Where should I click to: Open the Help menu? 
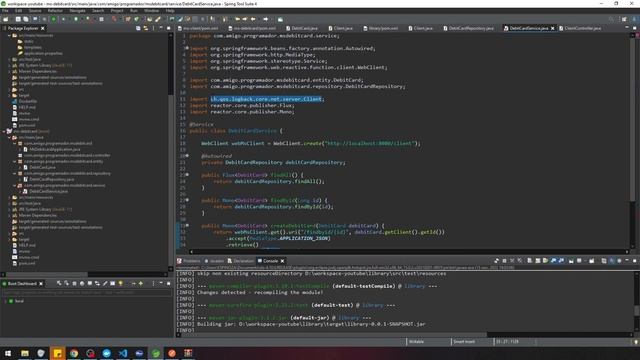click(x=170, y=11)
